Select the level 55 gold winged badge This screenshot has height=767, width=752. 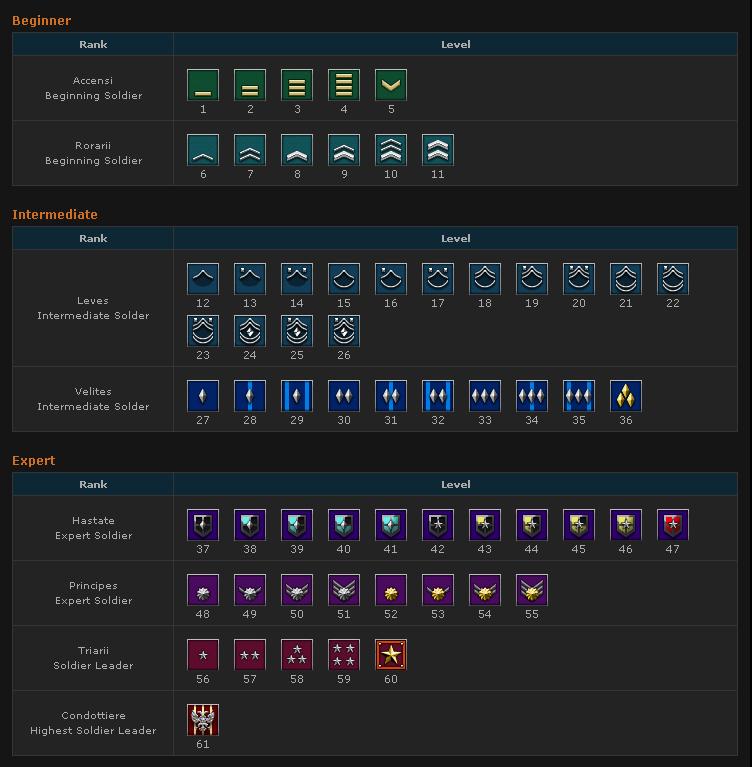coord(532,590)
